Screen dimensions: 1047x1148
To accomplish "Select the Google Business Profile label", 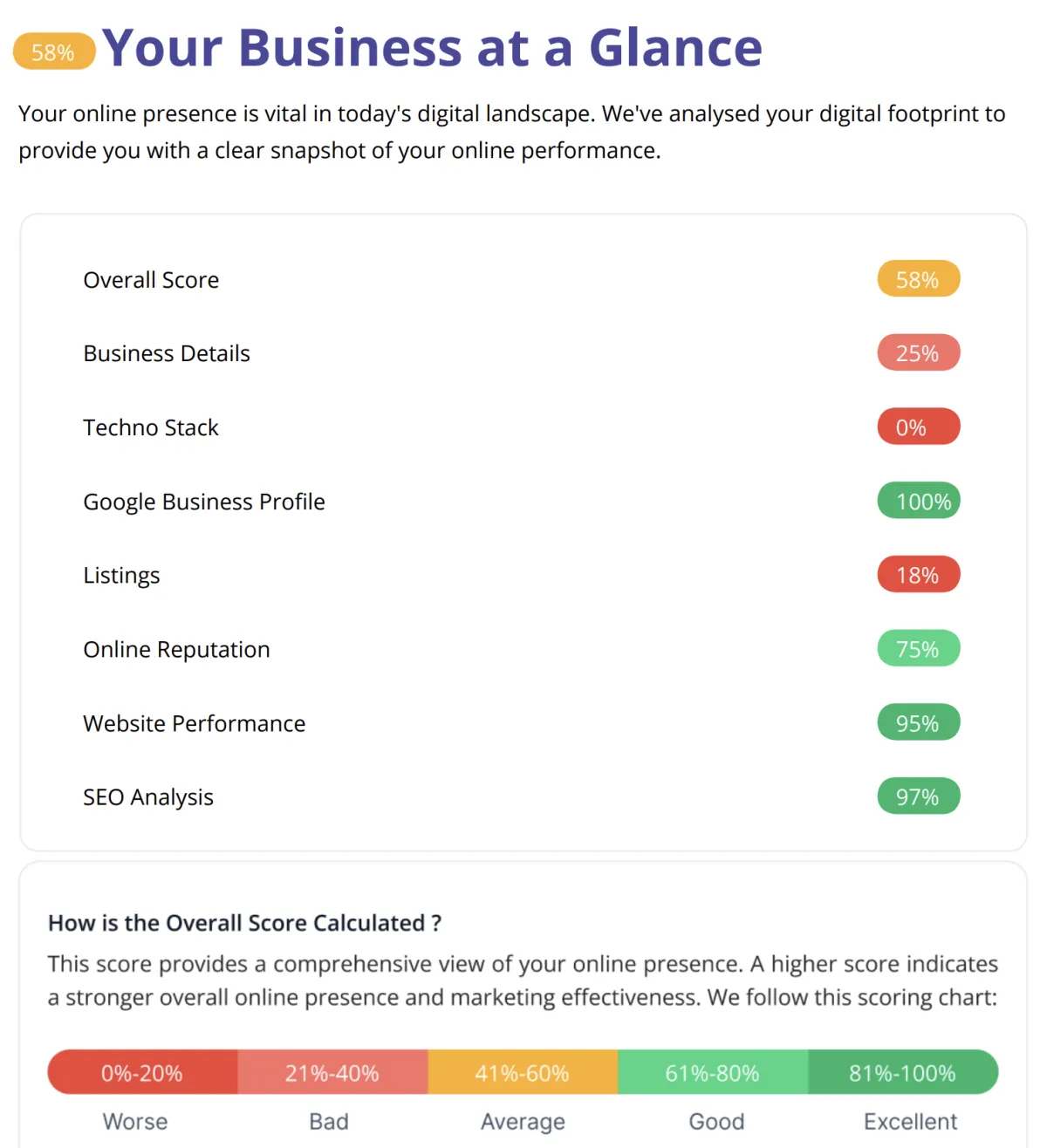I will (204, 502).
